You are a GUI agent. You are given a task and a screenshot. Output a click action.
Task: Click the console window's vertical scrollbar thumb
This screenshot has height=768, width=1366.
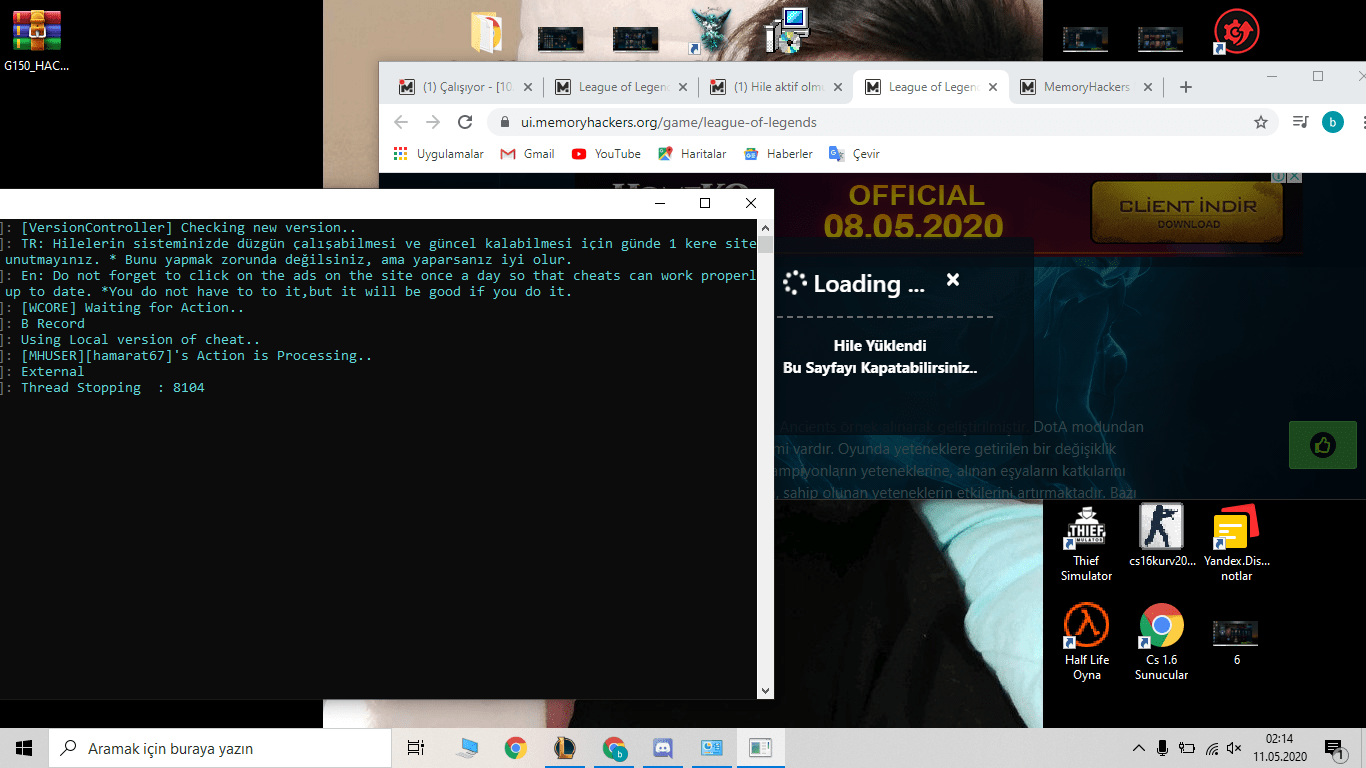click(766, 245)
